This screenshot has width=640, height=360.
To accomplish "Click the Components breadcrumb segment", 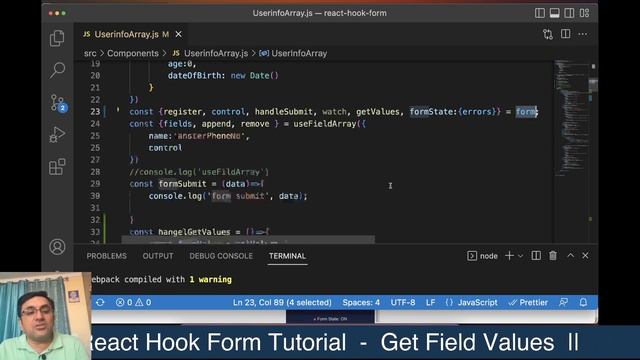I will coord(133,53).
